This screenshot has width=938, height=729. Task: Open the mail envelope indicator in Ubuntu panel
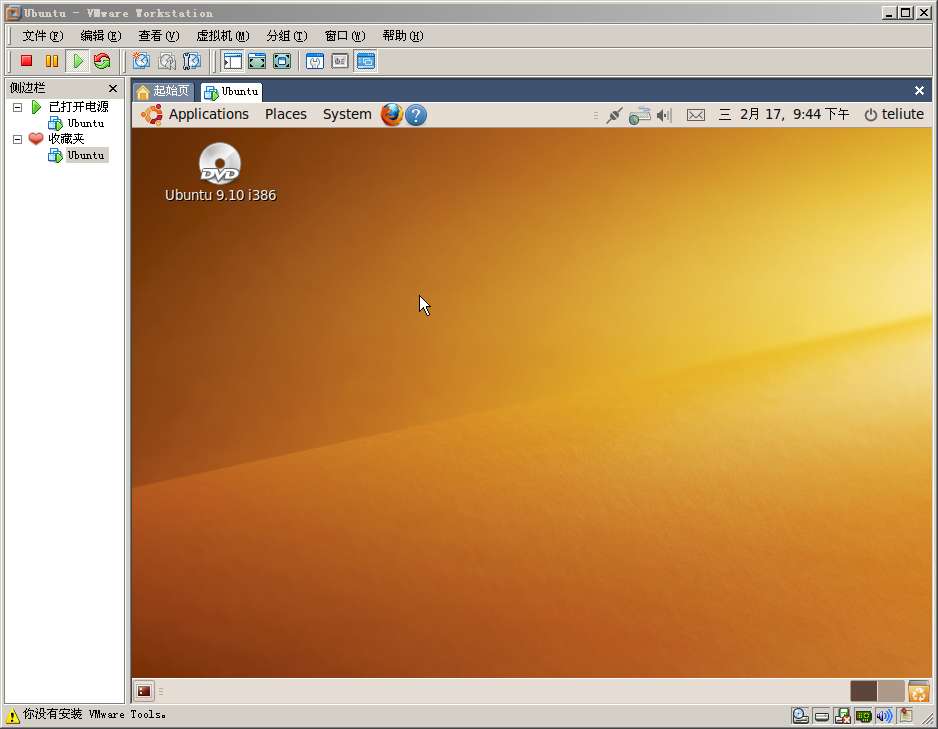(x=696, y=115)
